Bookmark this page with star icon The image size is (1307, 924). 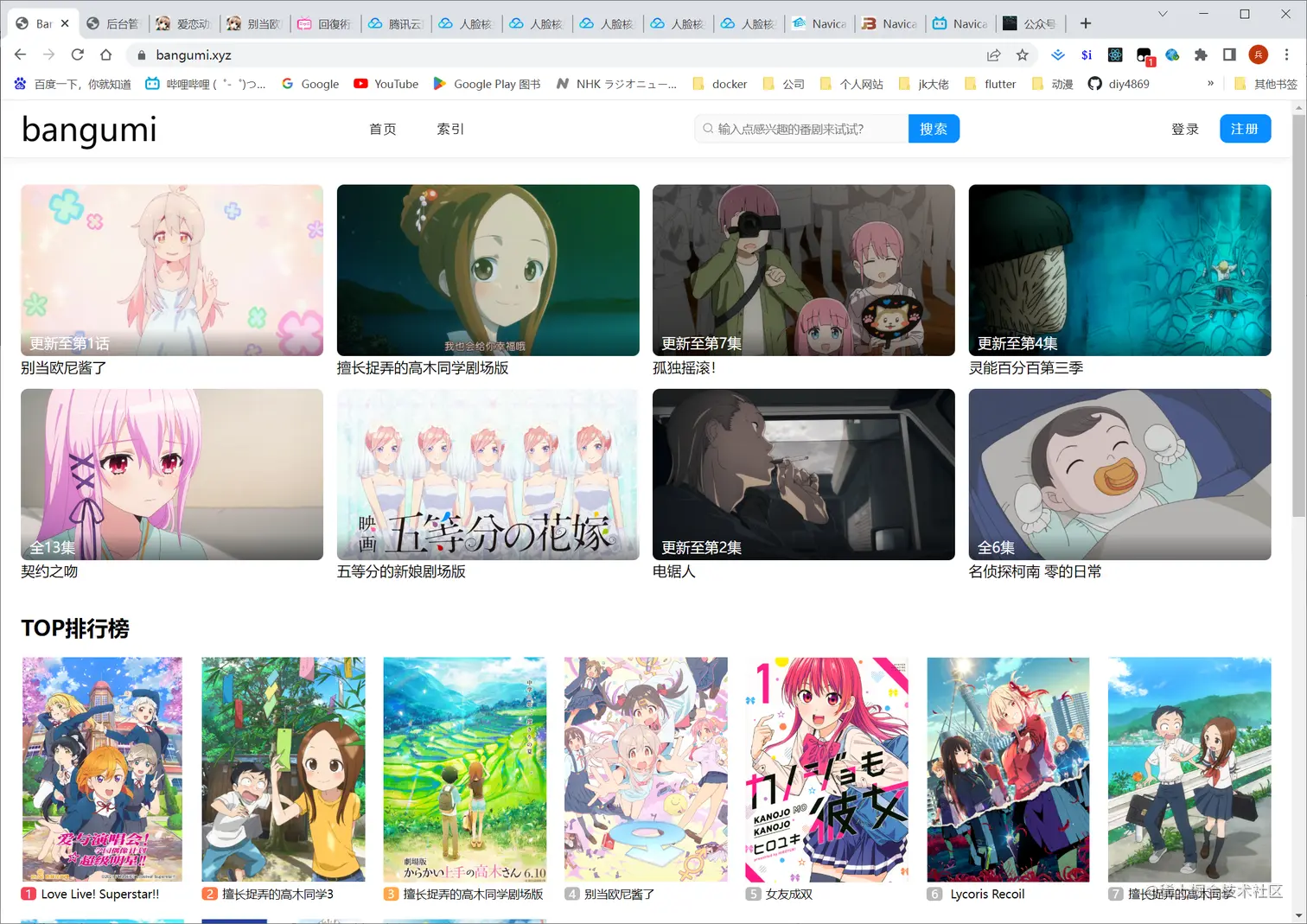1023,54
